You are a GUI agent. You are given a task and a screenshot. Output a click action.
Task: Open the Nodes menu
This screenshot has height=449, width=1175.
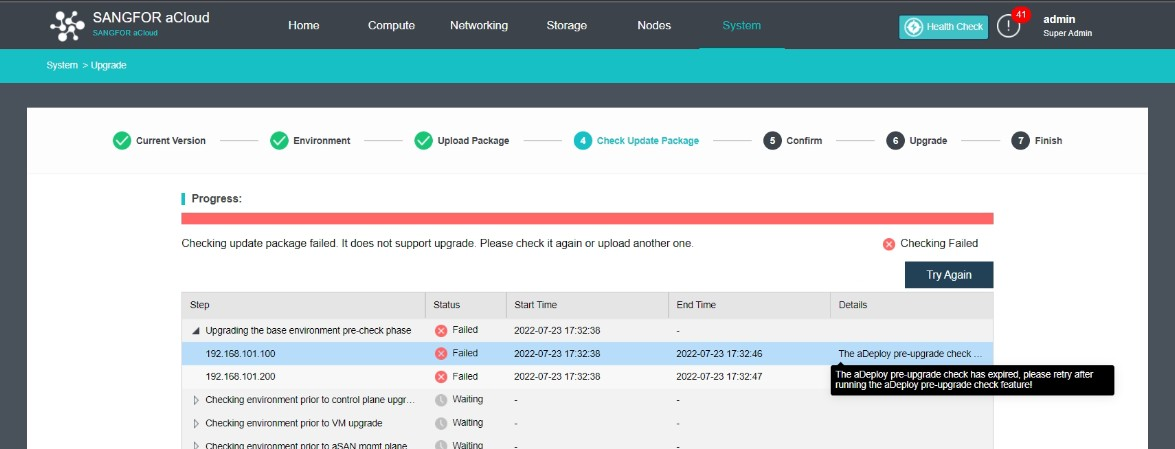(x=654, y=25)
